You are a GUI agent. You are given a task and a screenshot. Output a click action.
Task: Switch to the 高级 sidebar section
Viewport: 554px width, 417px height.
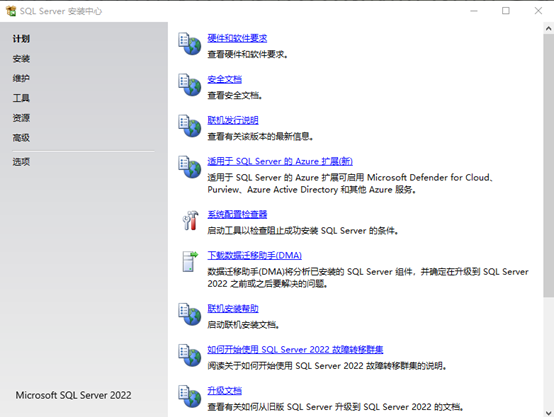[x=21, y=137]
